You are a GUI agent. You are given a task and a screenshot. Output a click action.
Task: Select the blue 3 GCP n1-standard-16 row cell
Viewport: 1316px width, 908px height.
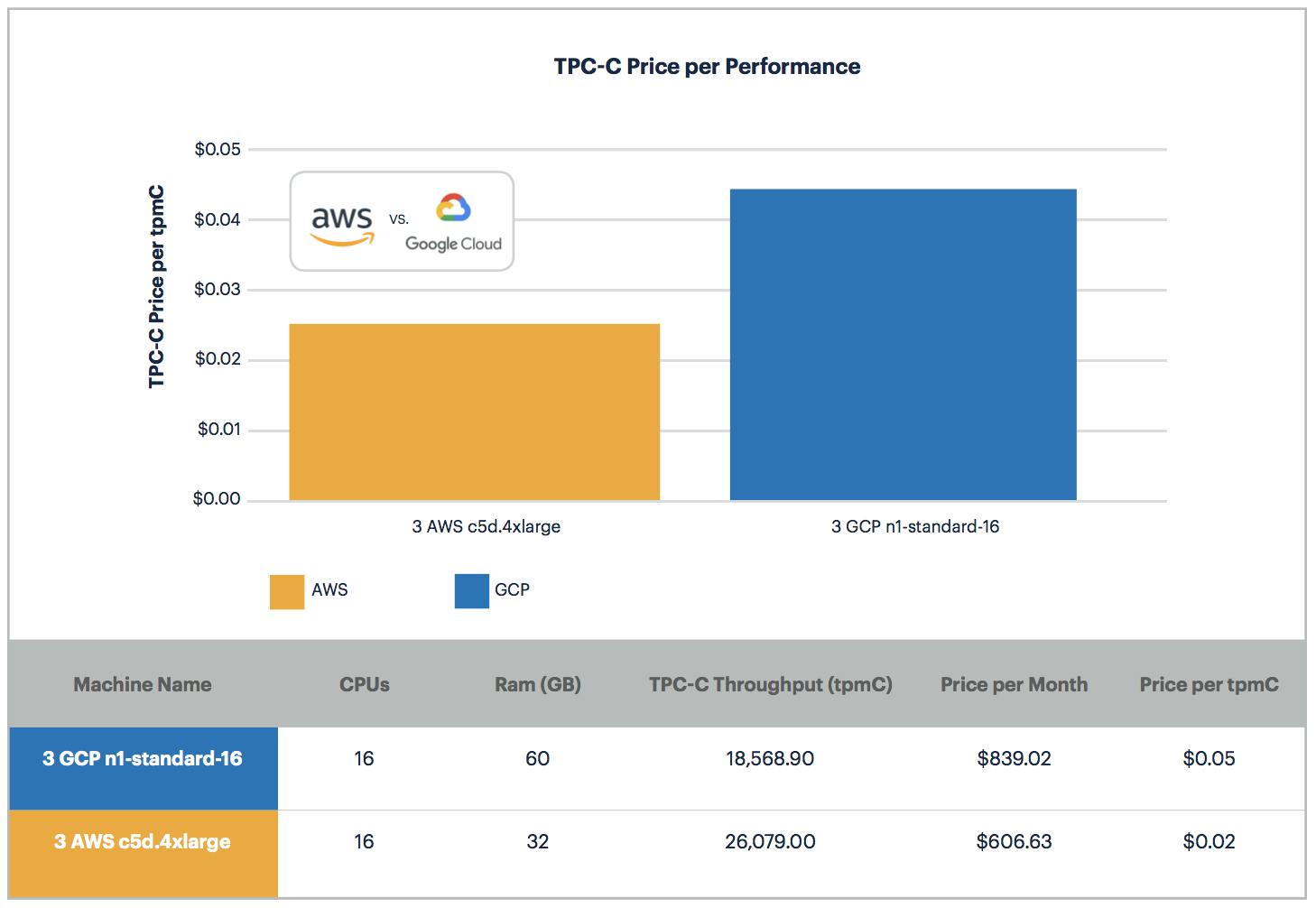[x=144, y=768]
